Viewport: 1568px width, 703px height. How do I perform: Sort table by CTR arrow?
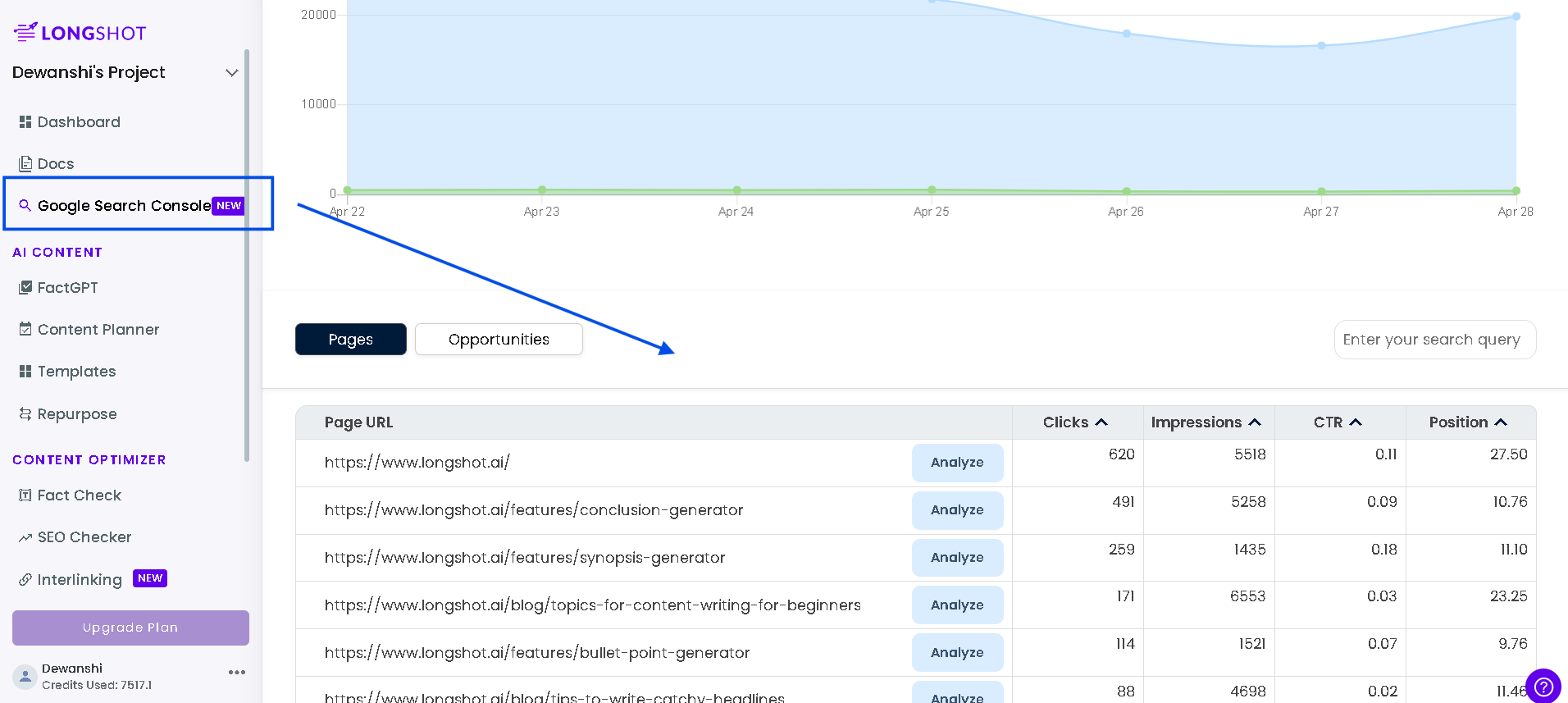(1356, 422)
